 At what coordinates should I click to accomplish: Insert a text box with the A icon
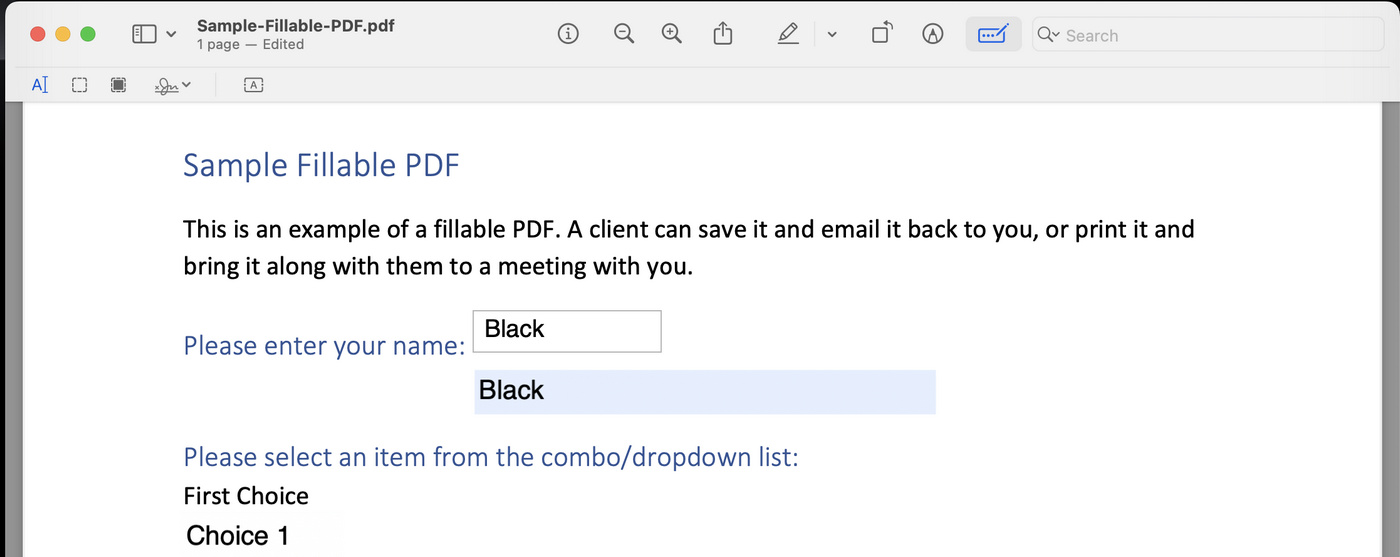[x=254, y=85]
